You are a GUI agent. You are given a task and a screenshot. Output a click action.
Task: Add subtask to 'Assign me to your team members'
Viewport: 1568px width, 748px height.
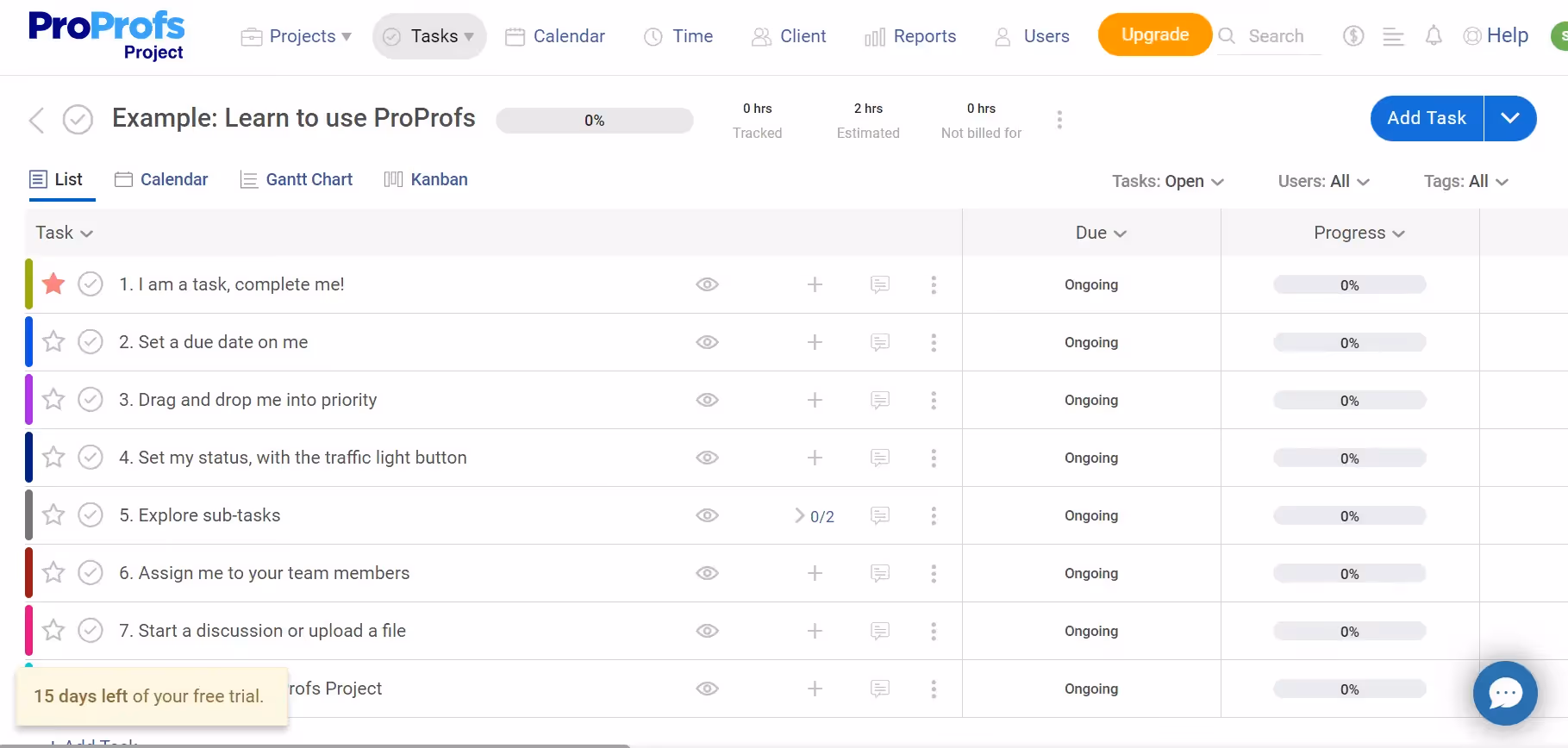tap(815, 573)
